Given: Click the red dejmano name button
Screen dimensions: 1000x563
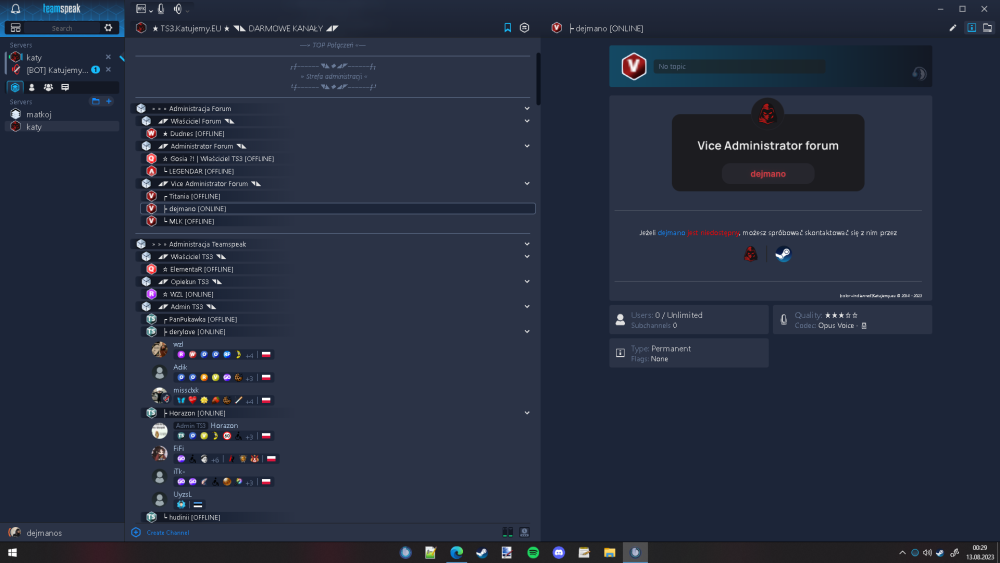Looking at the screenshot, I should pos(768,173).
